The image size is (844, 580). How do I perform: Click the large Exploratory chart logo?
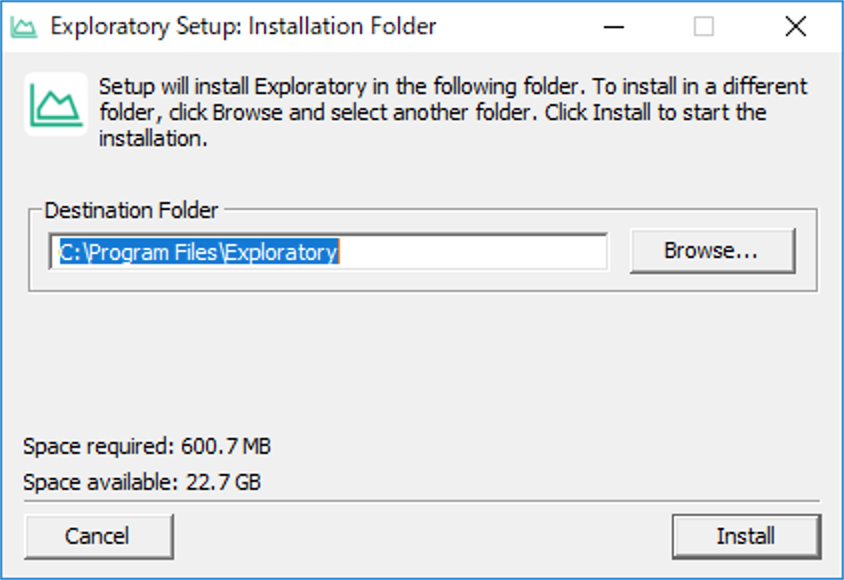(56, 104)
